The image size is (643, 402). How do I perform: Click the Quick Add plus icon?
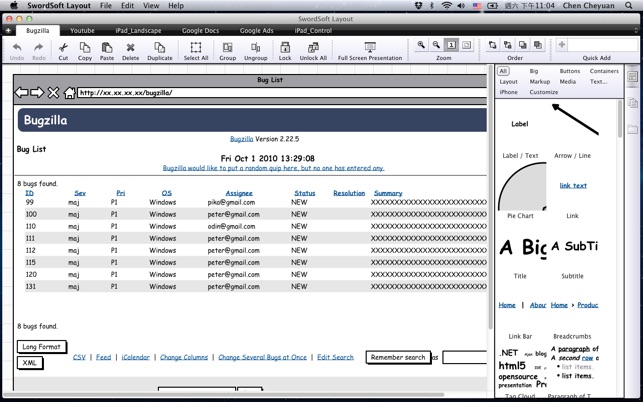point(562,45)
